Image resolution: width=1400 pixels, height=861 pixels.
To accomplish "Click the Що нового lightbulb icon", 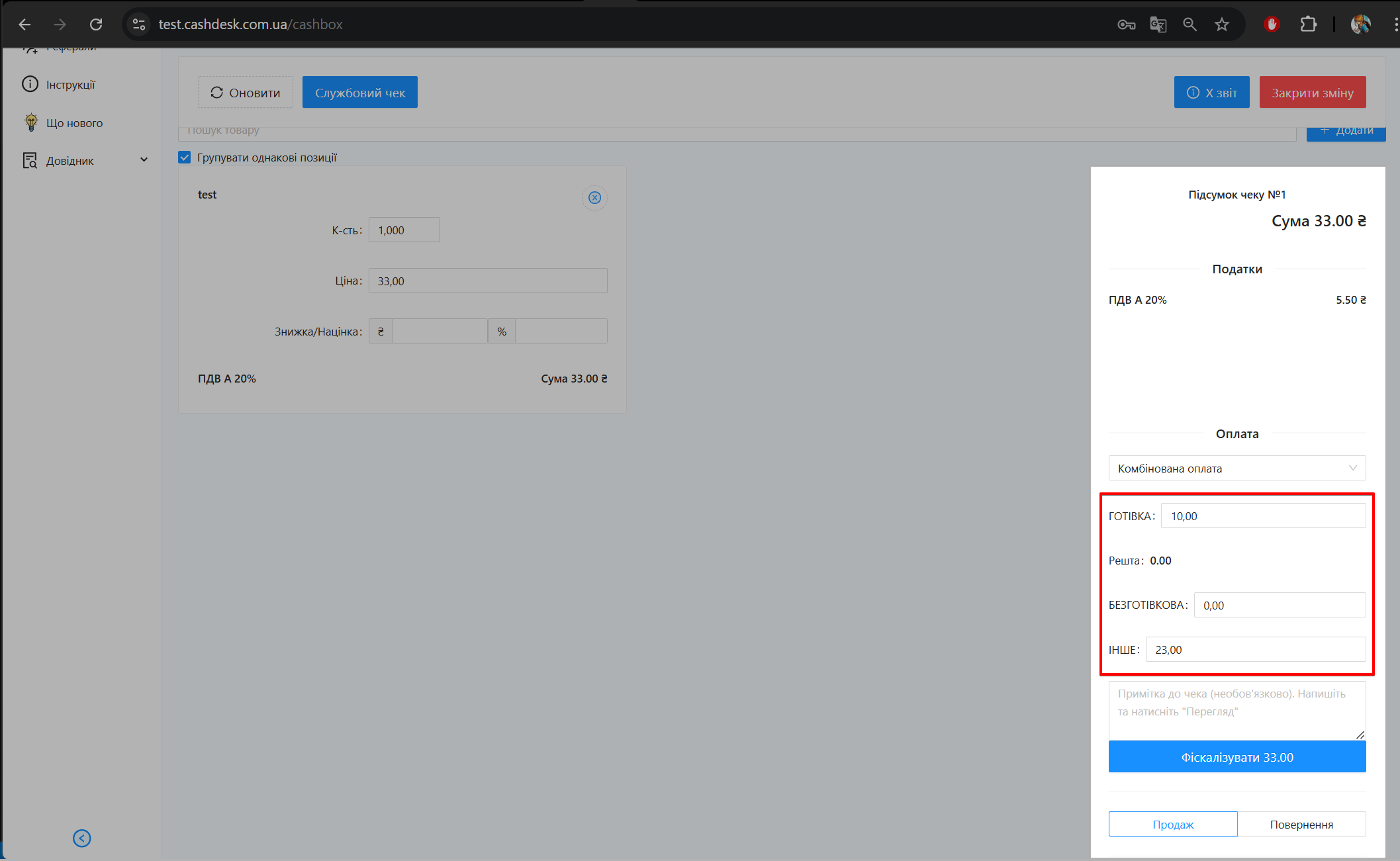I will click(31, 122).
